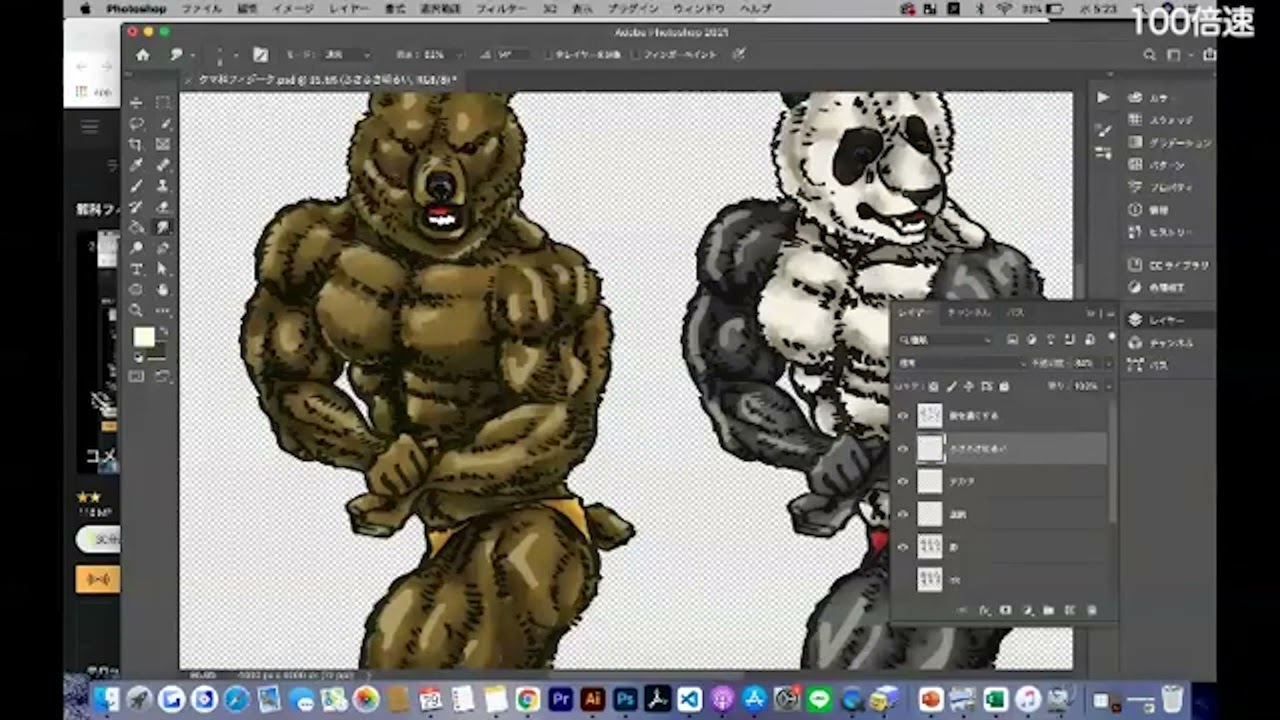This screenshot has width=1280, height=720.
Task: Switch to the チャンネル tab in layers panel
Action: tap(968, 313)
